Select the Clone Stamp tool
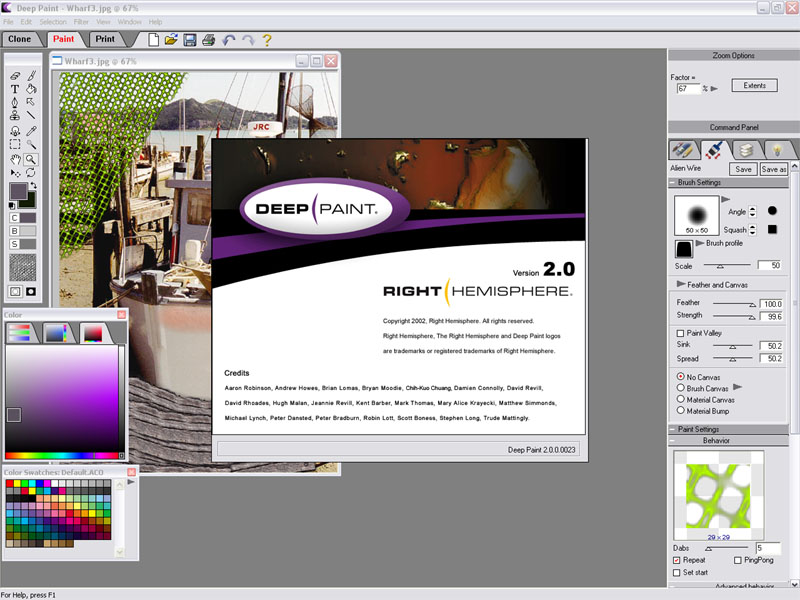This screenshot has width=800, height=600. click(x=15, y=115)
